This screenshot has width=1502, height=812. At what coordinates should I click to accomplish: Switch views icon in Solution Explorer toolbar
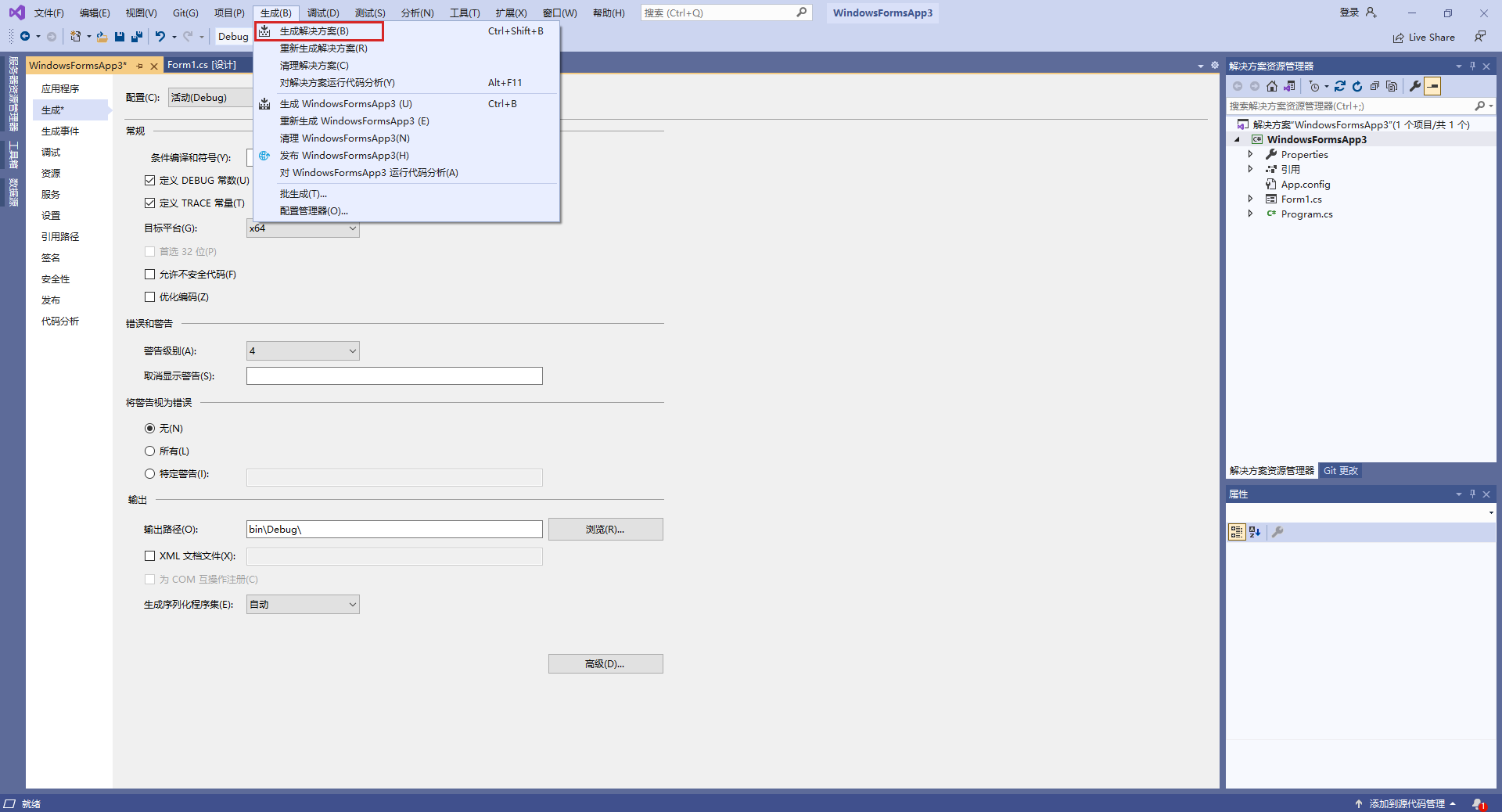pos(1289,86)
